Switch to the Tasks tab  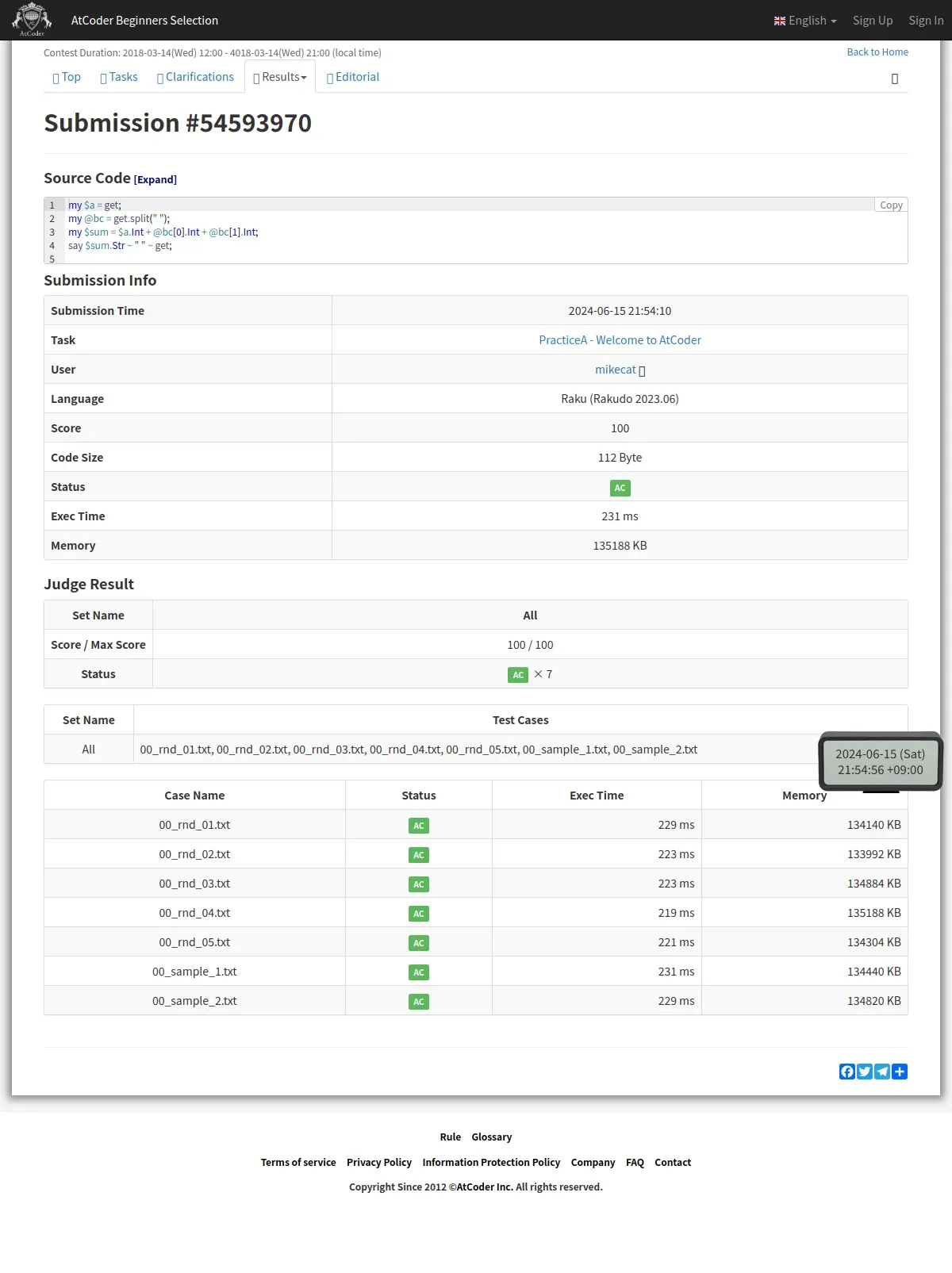pyautogui.click(x=119, y=77)
